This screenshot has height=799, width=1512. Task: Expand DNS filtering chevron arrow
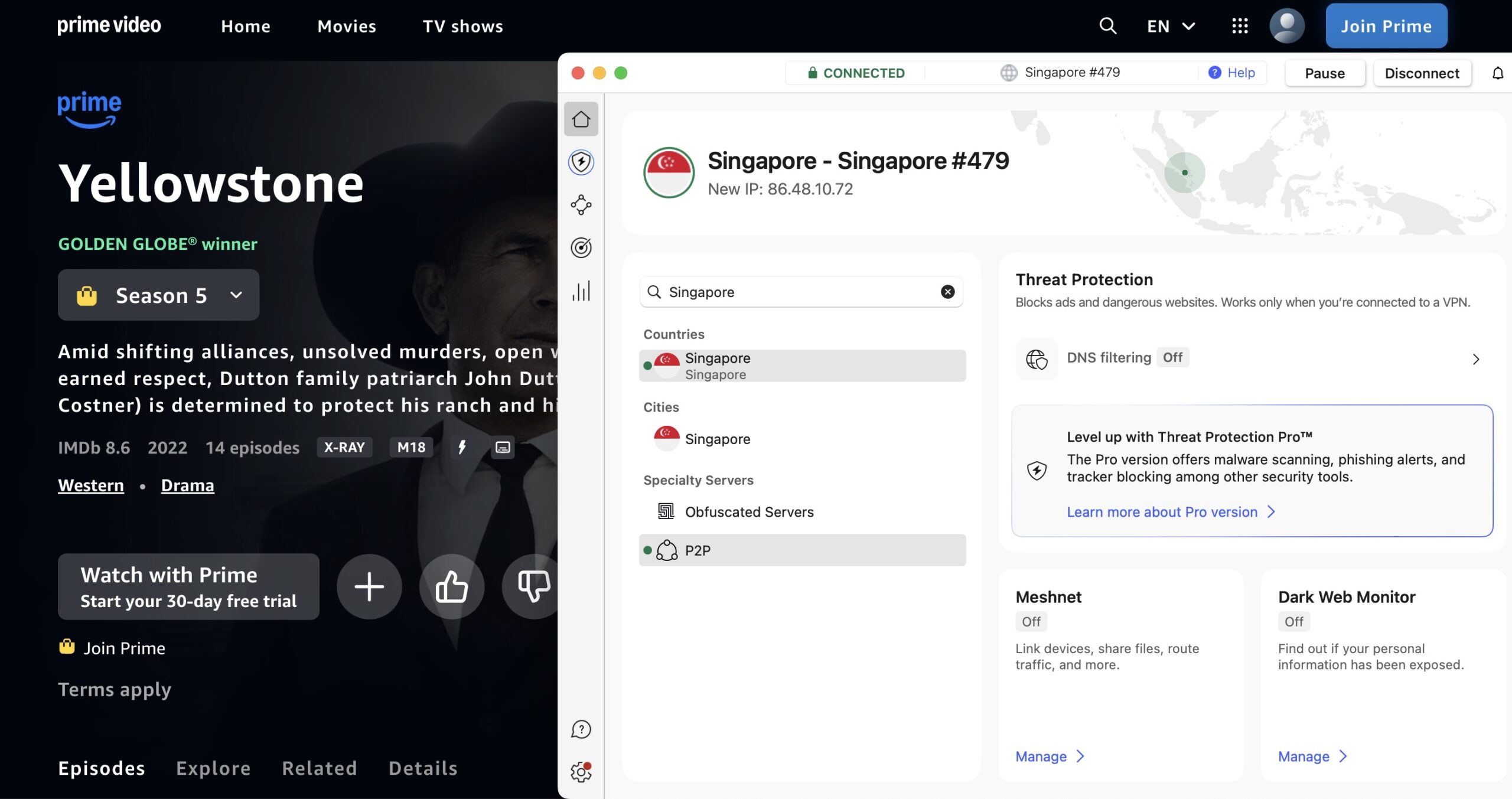pos(1475,359)
